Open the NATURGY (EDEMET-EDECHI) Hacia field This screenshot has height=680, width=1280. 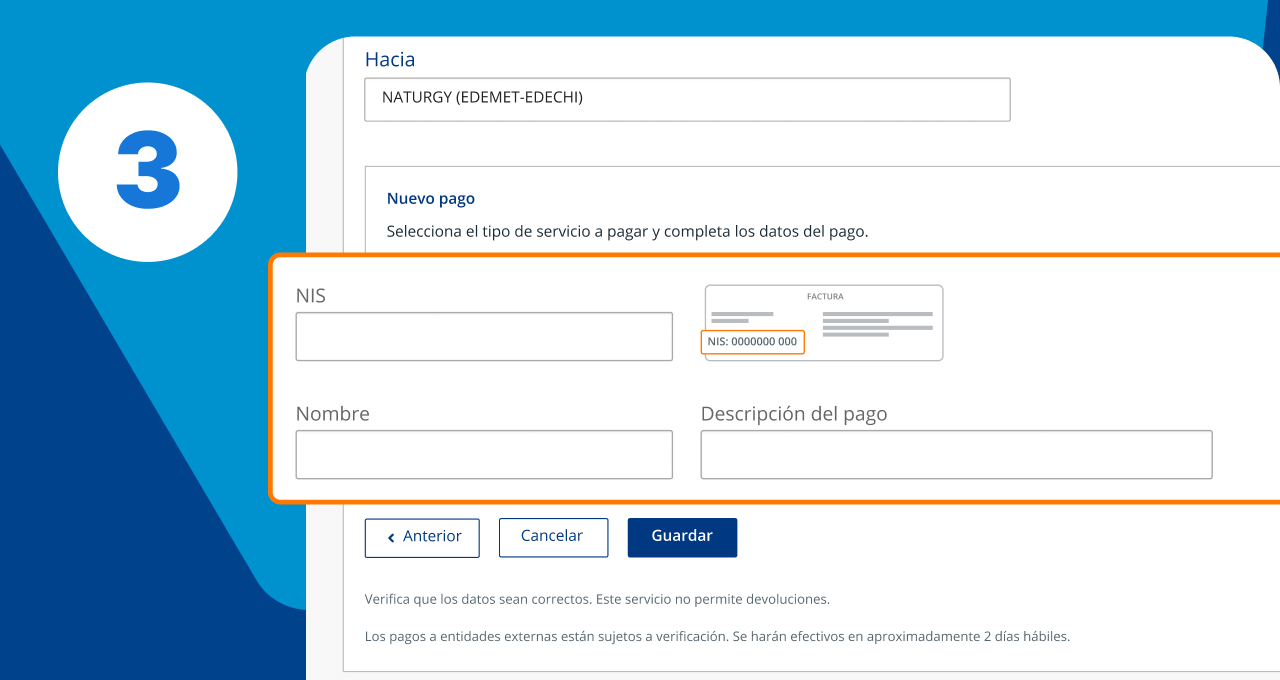687,99
